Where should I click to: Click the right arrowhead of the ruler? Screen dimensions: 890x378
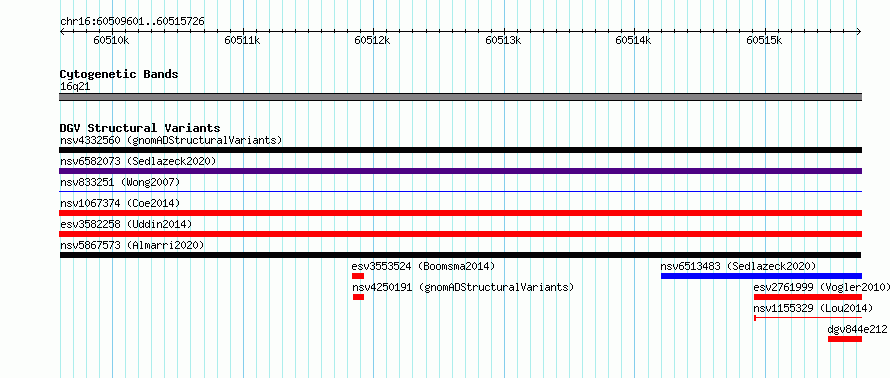pos(859,31)
